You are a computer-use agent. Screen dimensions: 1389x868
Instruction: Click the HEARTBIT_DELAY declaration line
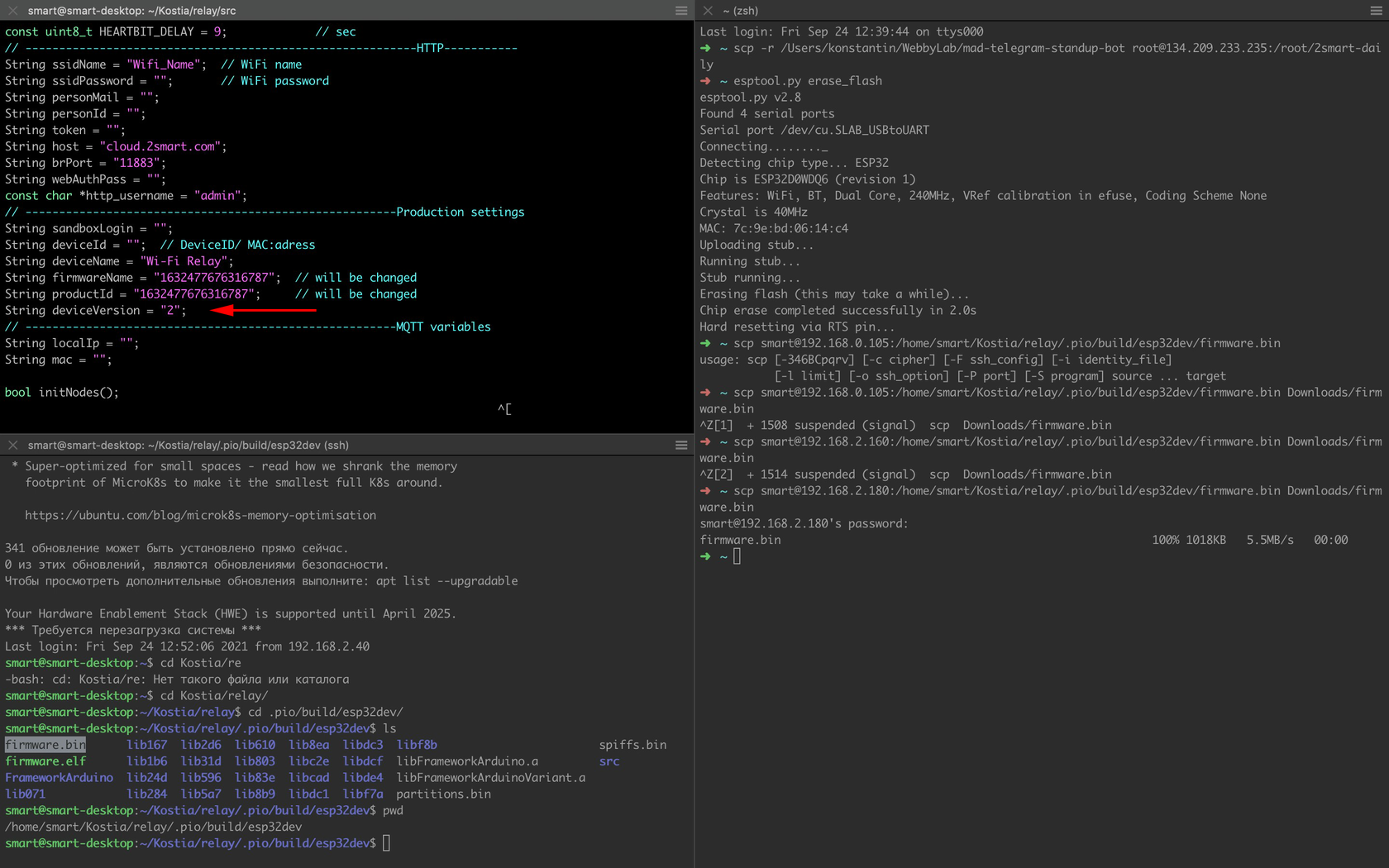[x=180, y=31]
